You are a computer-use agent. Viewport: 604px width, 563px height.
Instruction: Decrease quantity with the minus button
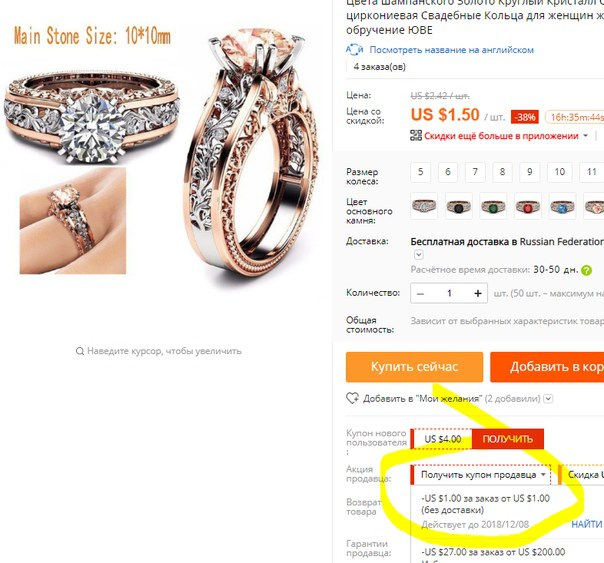420,294
